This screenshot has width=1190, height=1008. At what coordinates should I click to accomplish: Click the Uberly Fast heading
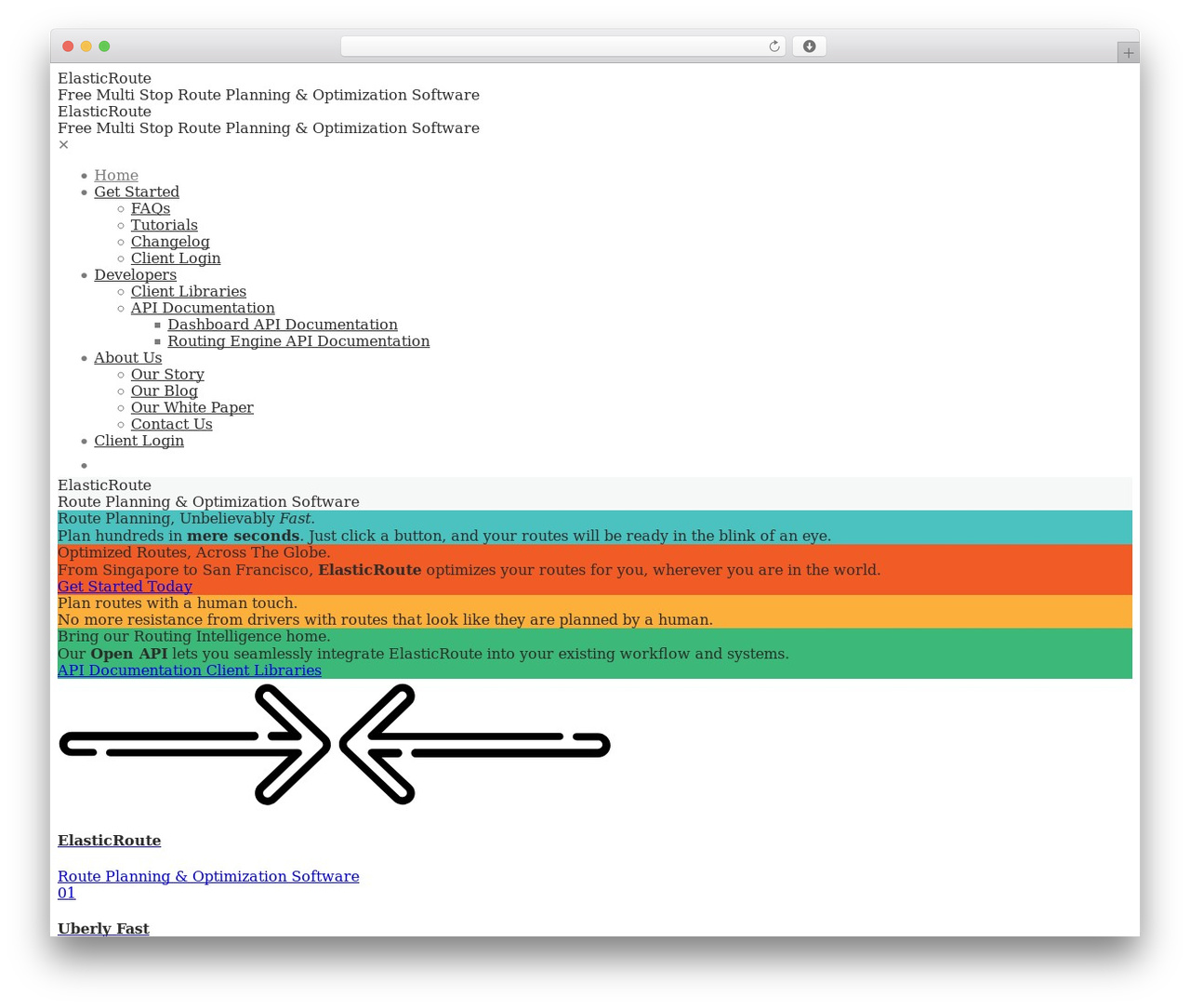click(103, 928)
